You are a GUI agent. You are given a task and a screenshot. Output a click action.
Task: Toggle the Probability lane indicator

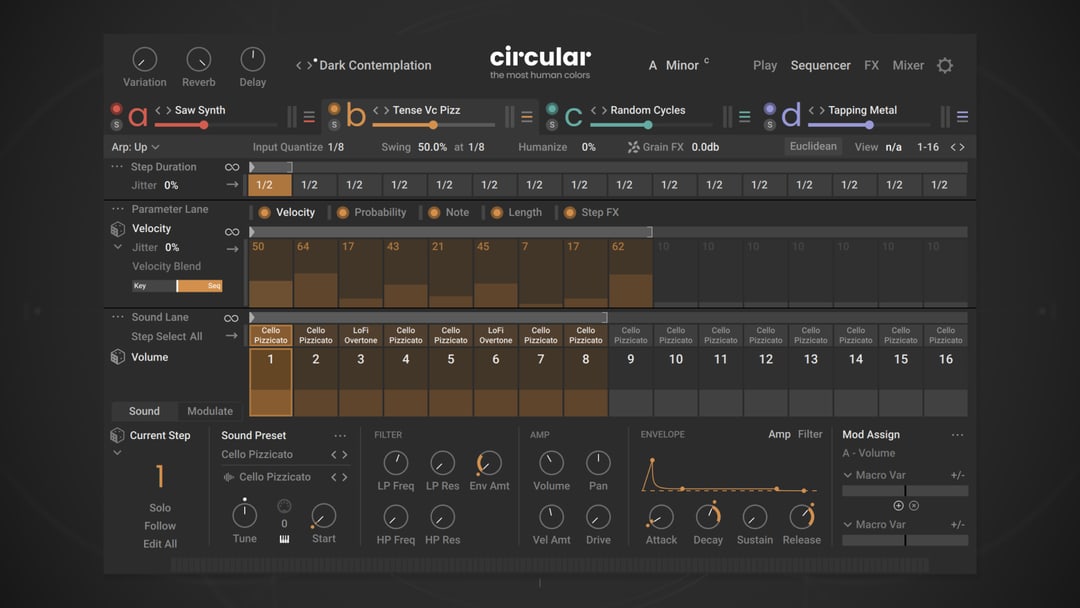click(x=343, y=212)
